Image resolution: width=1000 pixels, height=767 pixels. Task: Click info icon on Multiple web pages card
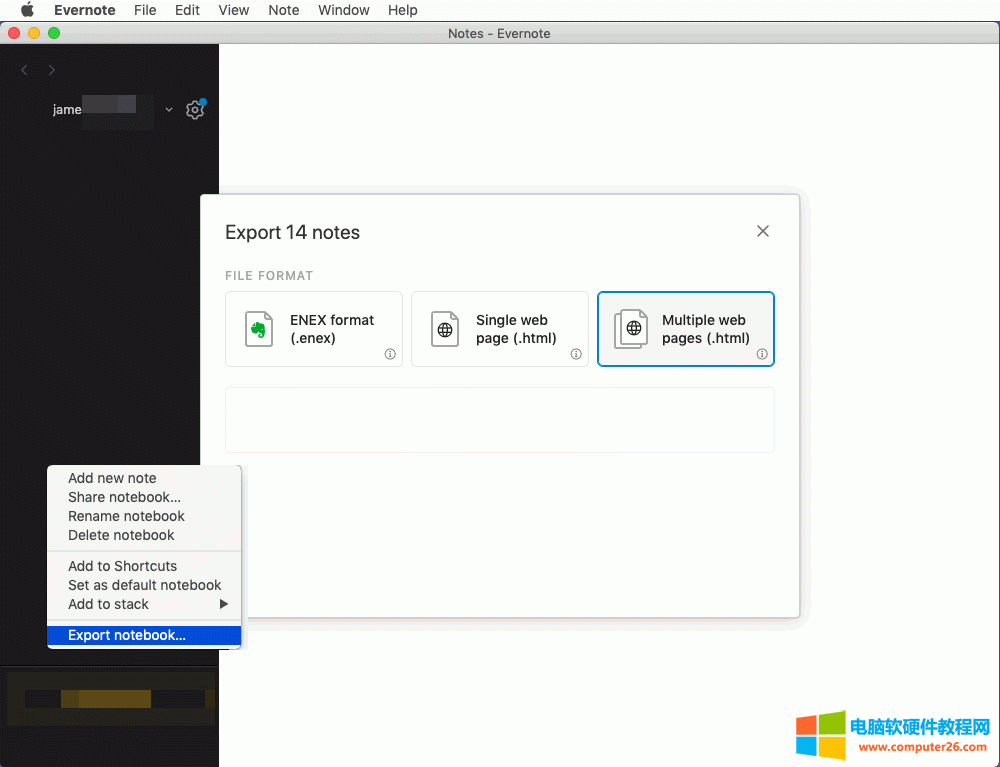pyautogui.click(x=762, y=354)
